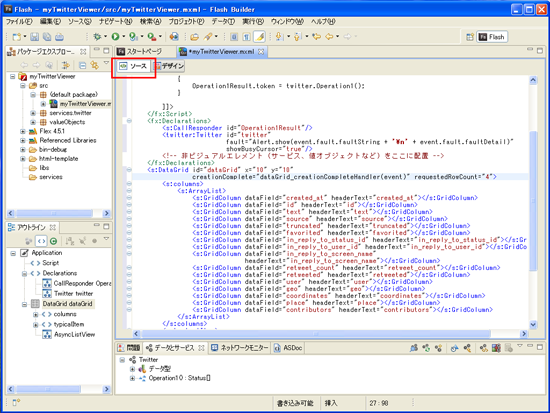Click editor vertical scrollbar down arrow
Image resolution: width=550 pixels, height=413 pixels.
[x=533, y=325]
